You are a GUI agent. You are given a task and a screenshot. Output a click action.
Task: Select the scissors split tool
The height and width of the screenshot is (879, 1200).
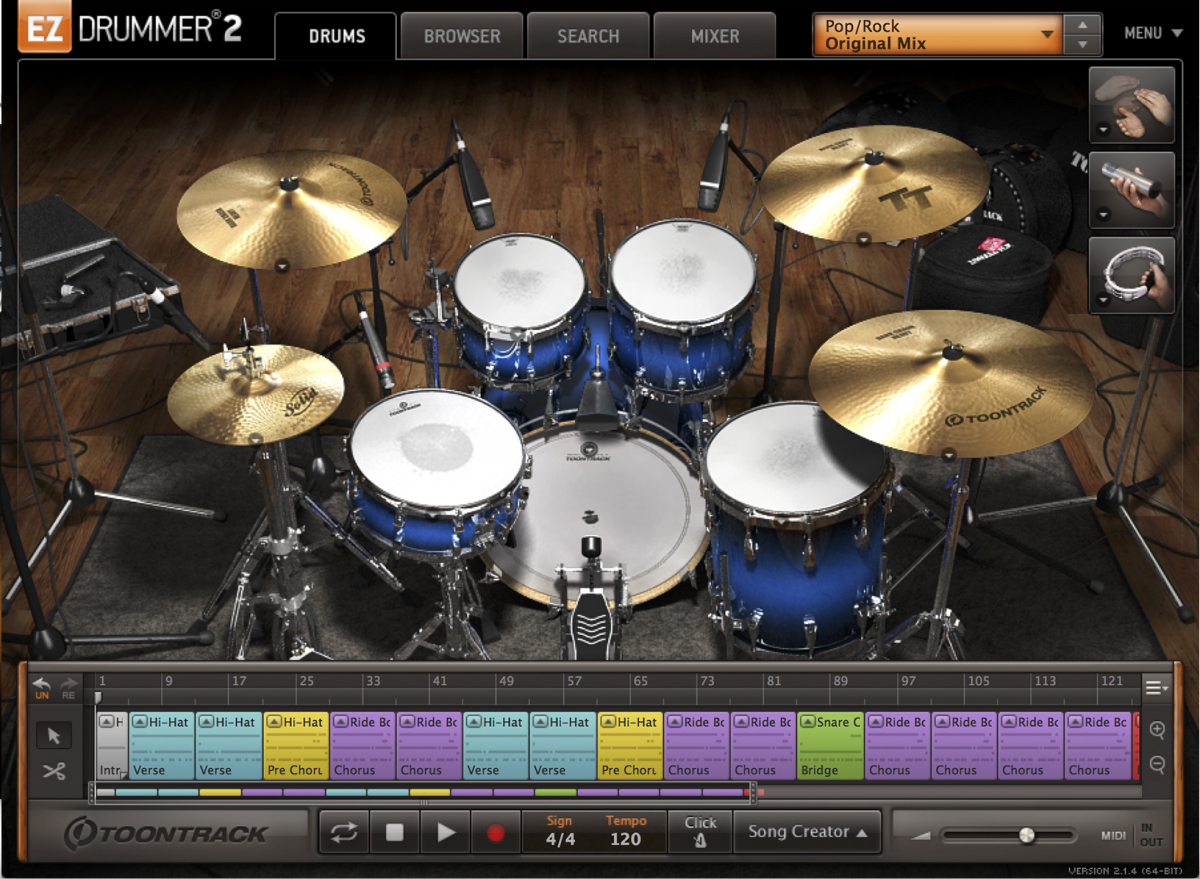coord(53,771)
